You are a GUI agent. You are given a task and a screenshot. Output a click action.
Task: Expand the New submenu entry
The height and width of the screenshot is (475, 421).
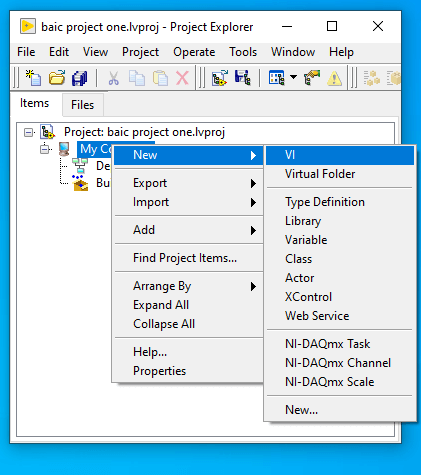(189, 155)
